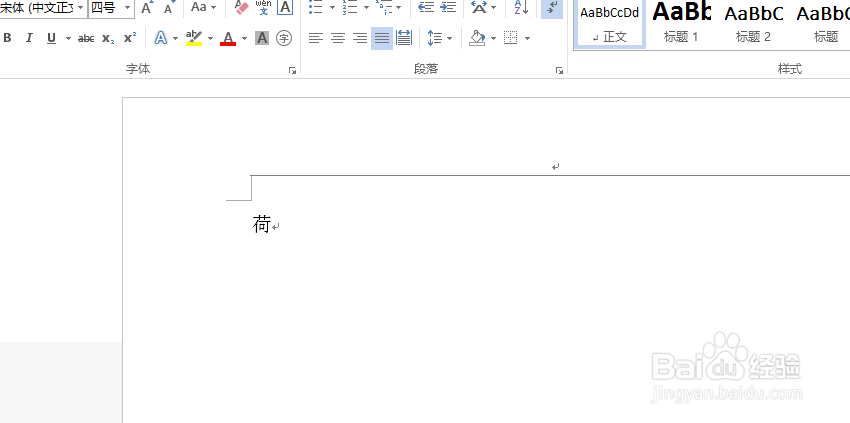This screenshot has width=850, height=423.
Task: Toggle bold formatting with the B button
Action: pos(8,38)
